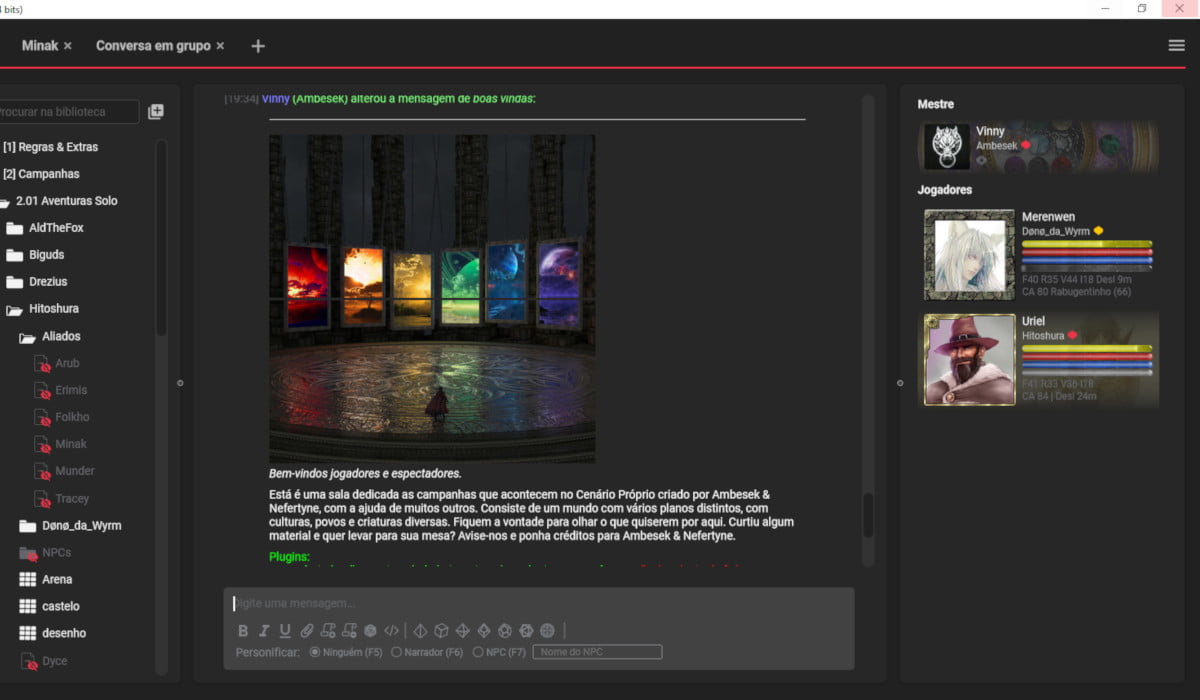Select the Narrador (F6) radio option
Screen dimensions: 1200x700
click(x=396, y=652)
